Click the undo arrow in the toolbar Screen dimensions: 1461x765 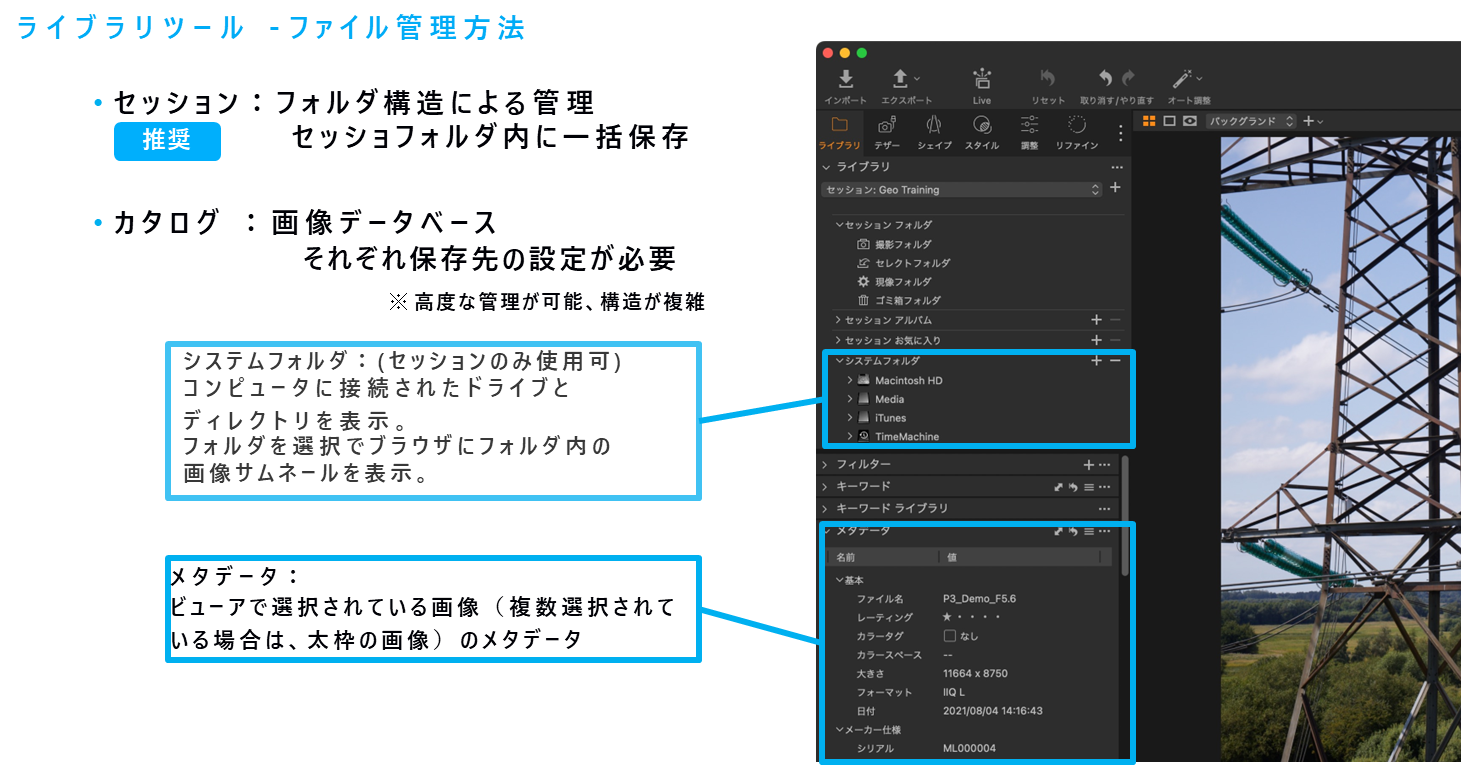(1106, 78)
